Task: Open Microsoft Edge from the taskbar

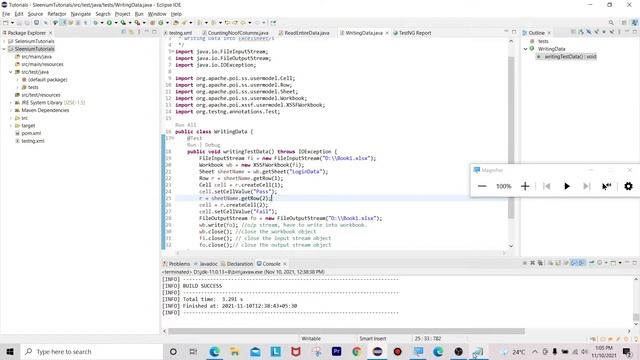Action: point(214,351)
